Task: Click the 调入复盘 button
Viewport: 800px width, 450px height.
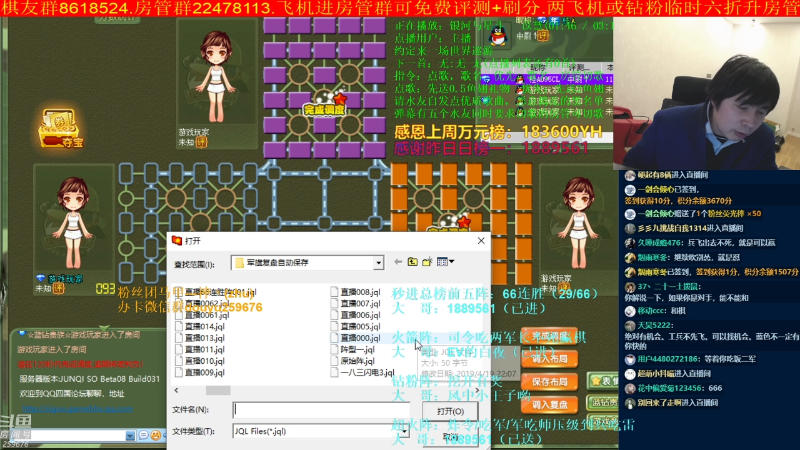Action: (549, 405)
